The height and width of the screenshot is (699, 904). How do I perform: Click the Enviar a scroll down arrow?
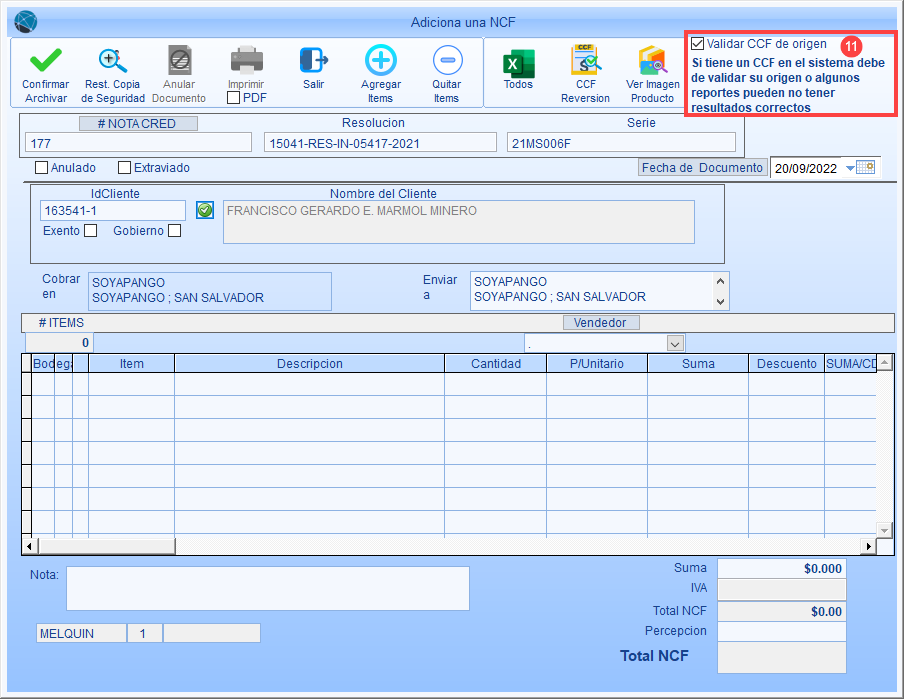coord(721,301)
